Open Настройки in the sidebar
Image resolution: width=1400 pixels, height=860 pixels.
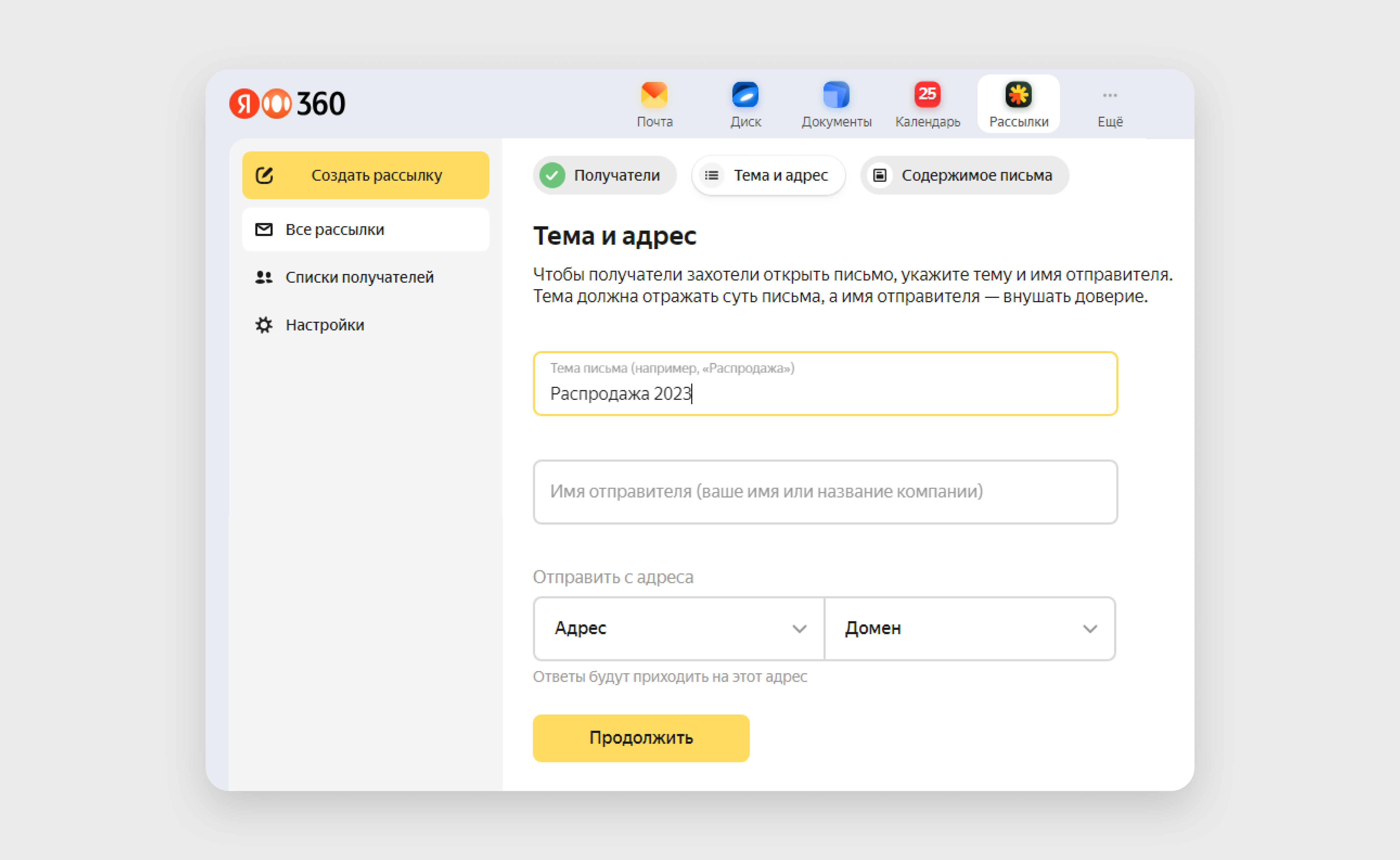pos(365,325)
